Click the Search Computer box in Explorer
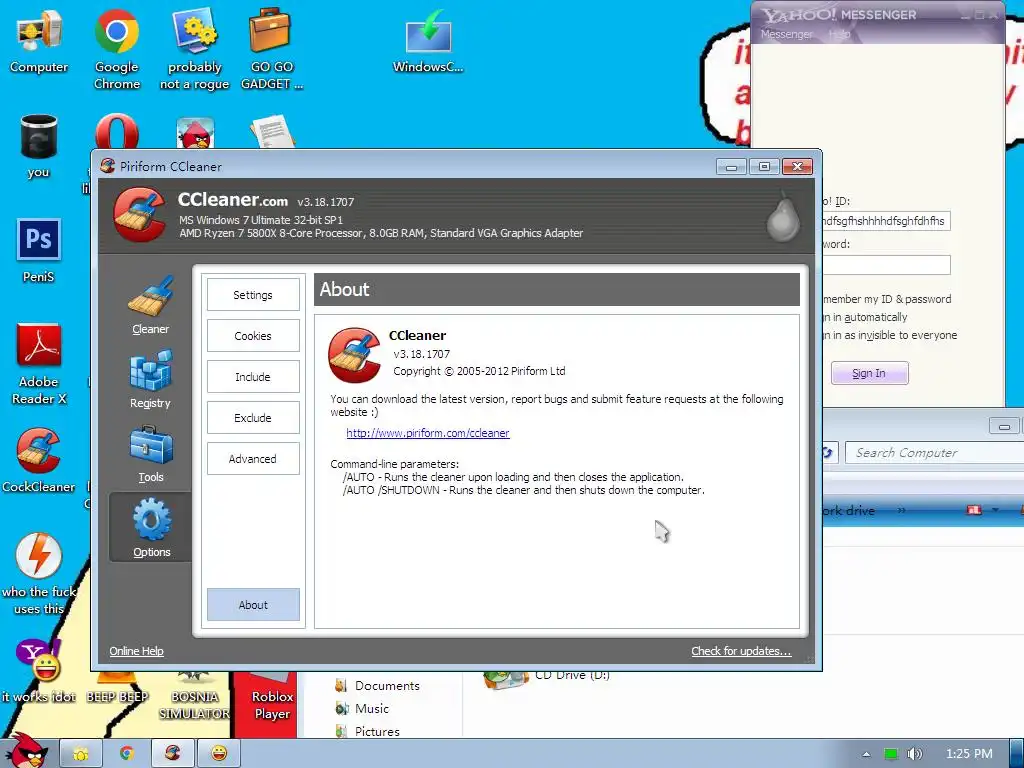1024x768 pixels. (x=935, y=453)
